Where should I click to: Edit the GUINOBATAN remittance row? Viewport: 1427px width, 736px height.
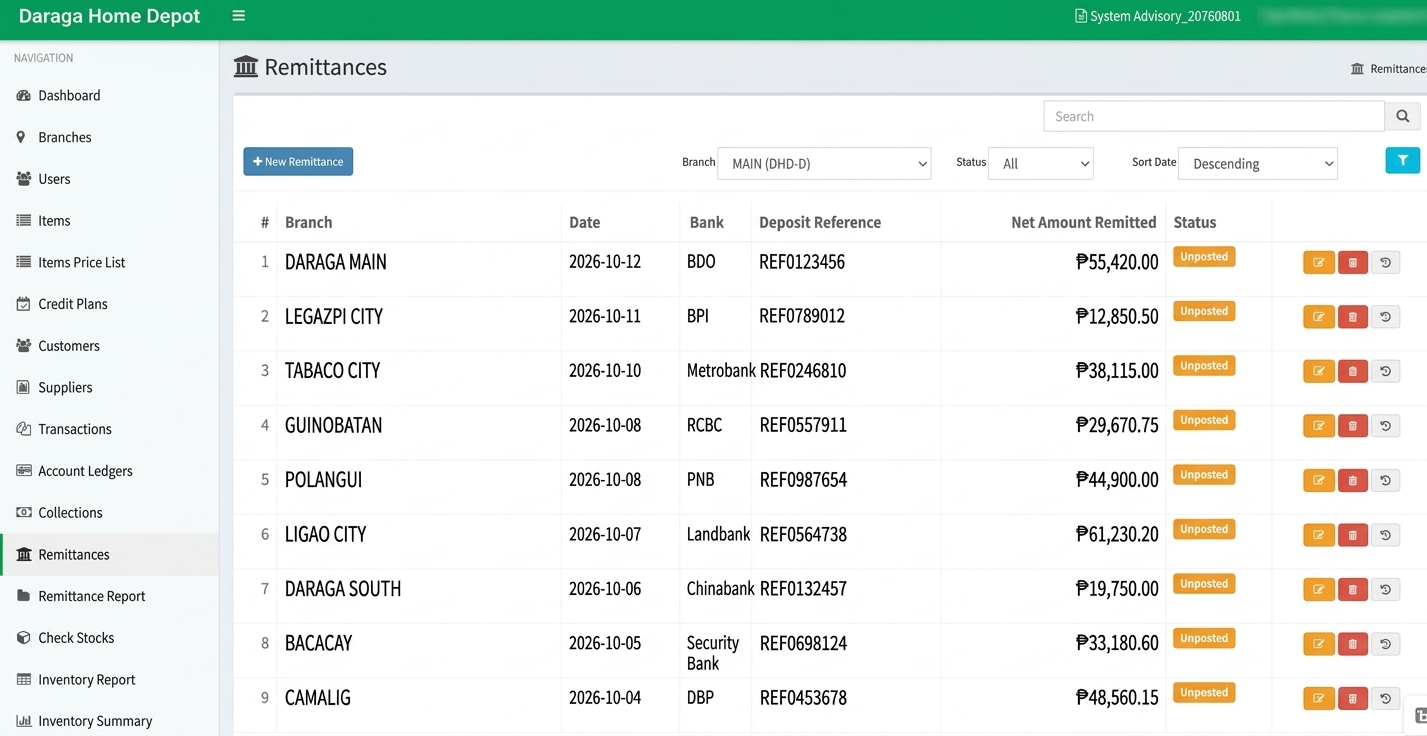point(1319,426)
